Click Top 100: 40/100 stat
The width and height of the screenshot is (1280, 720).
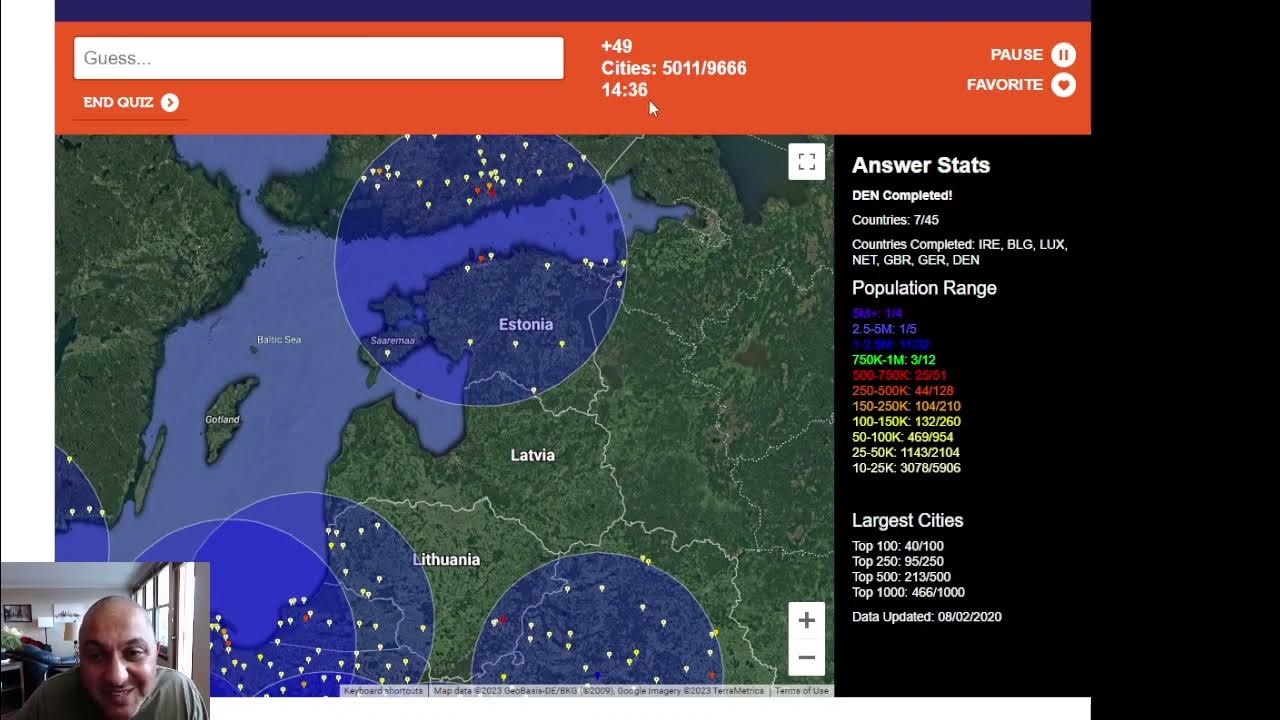(898, 546)
